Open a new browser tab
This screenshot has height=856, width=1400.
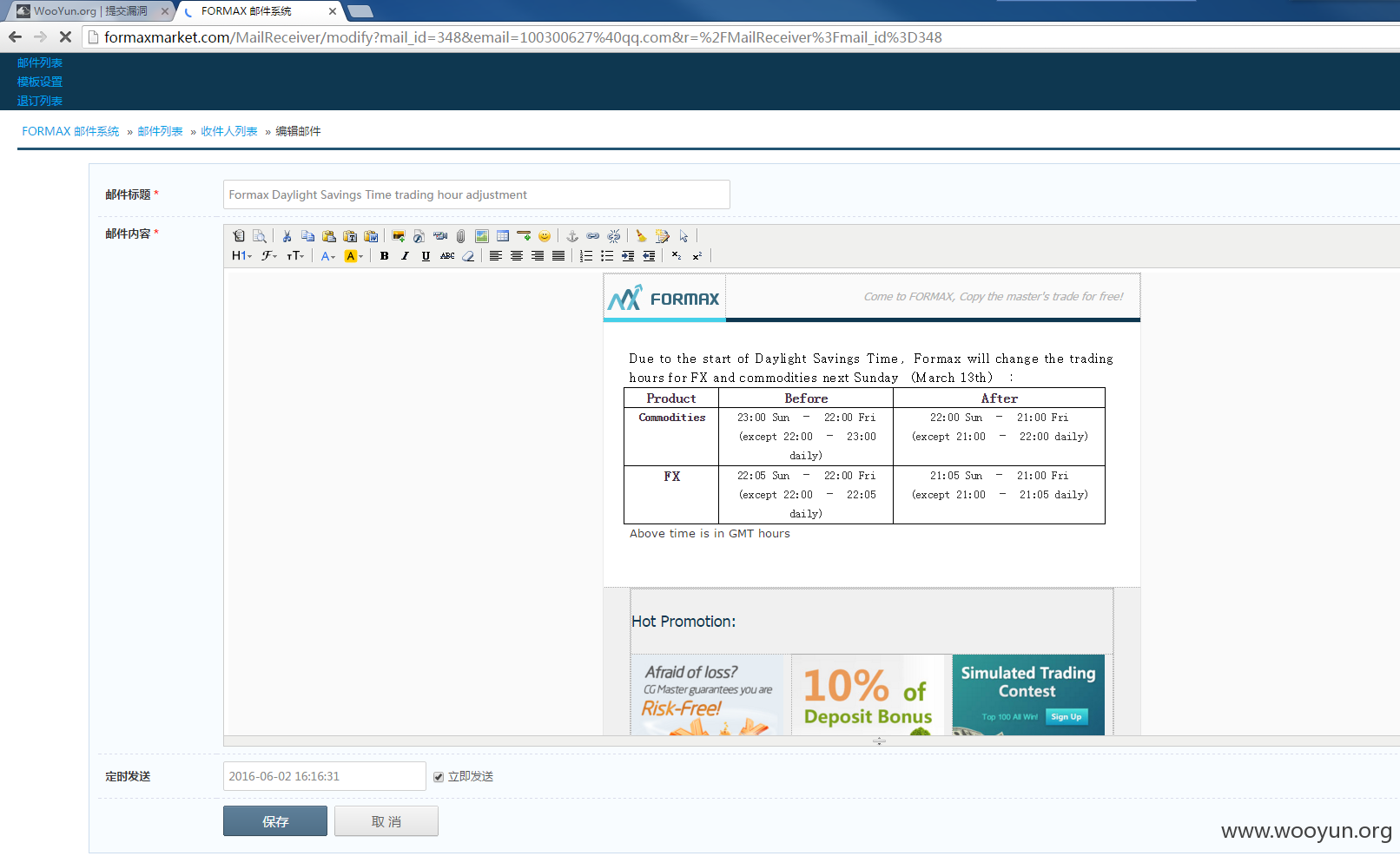(360, 11)
